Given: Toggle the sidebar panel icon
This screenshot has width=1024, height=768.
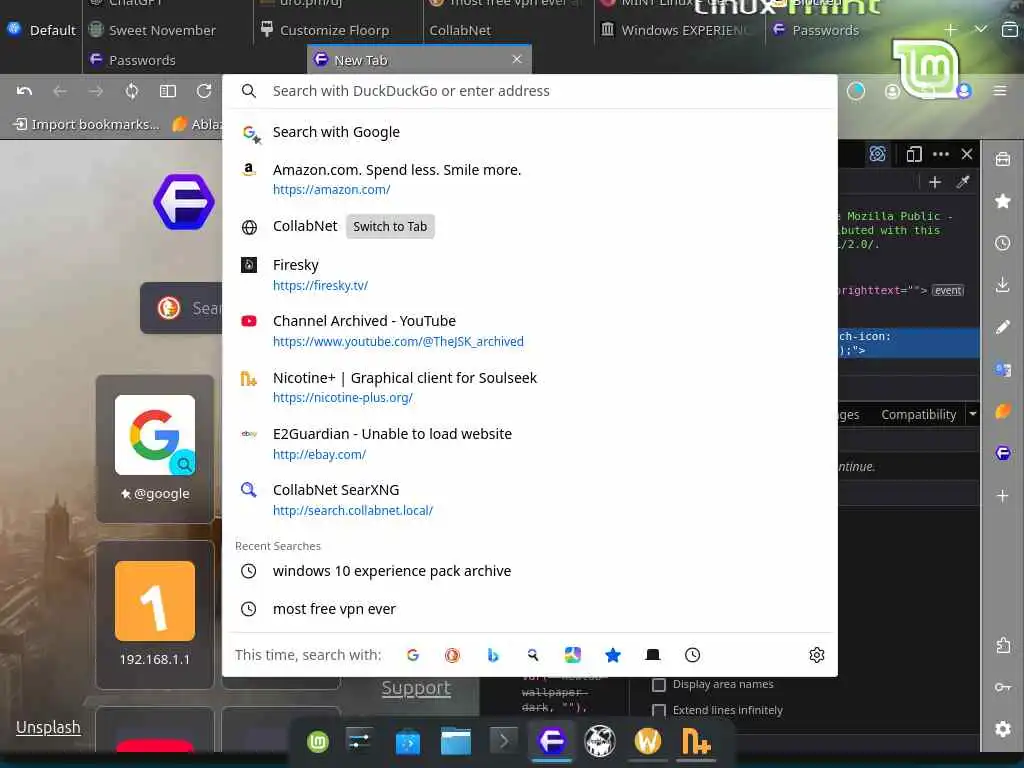Looking at the screenshot, I should click(168, 91).
